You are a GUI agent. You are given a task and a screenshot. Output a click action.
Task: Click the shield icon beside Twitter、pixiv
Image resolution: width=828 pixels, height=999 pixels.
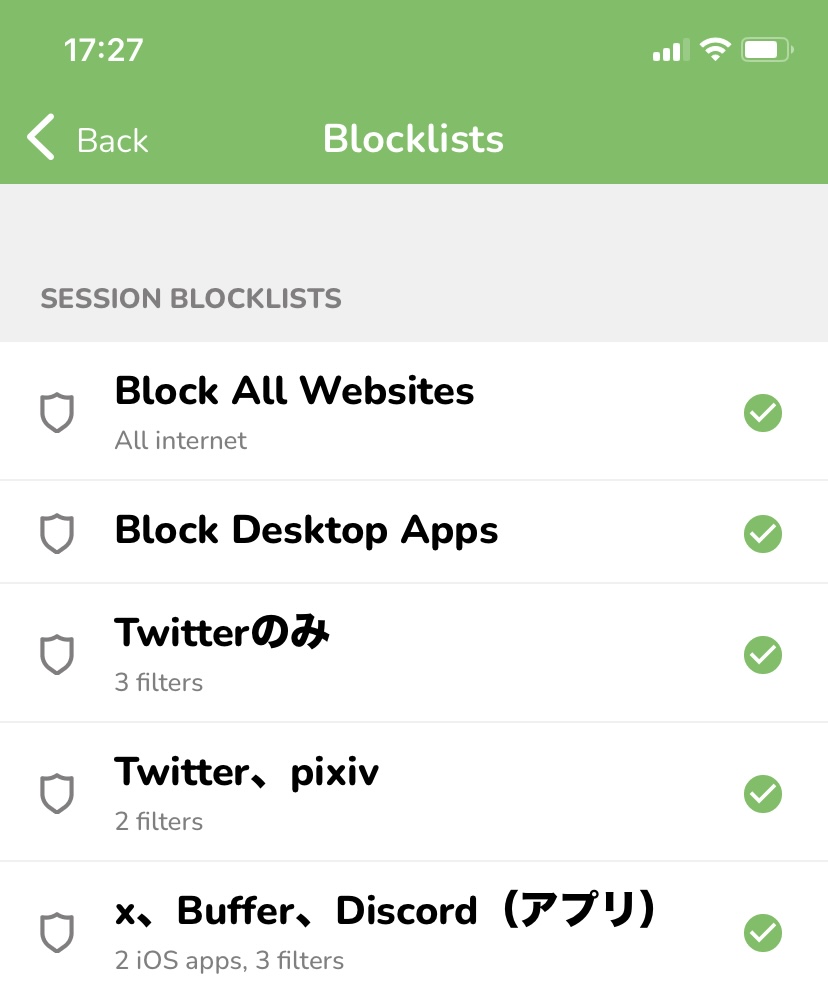(57, 794)
